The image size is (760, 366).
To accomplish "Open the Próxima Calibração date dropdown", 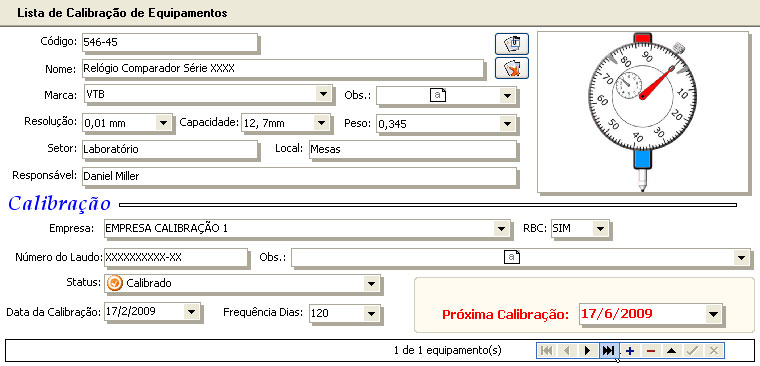I will pos(713,314).
